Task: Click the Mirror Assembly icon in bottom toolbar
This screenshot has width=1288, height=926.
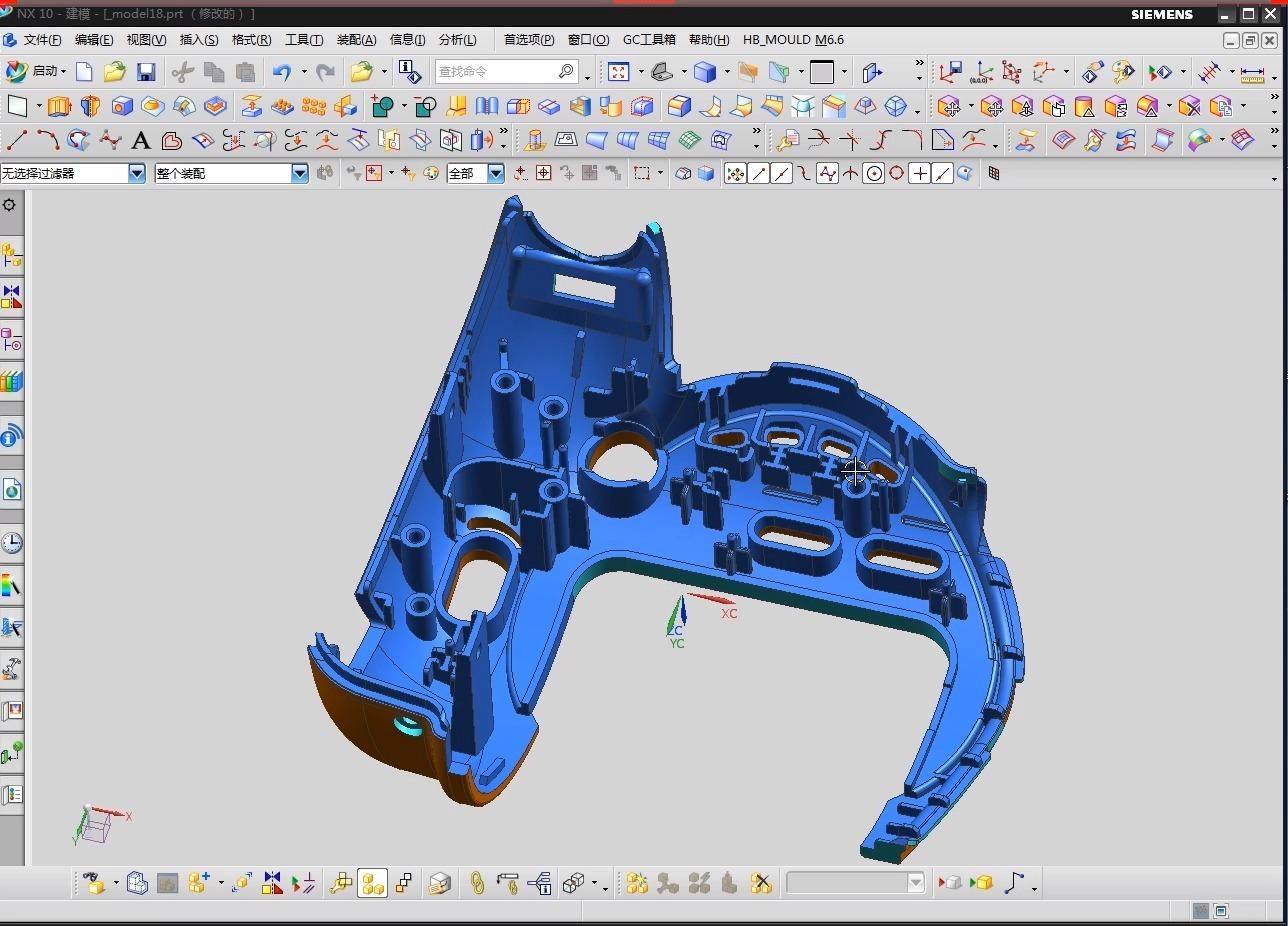Action: [x=271, y=883]
